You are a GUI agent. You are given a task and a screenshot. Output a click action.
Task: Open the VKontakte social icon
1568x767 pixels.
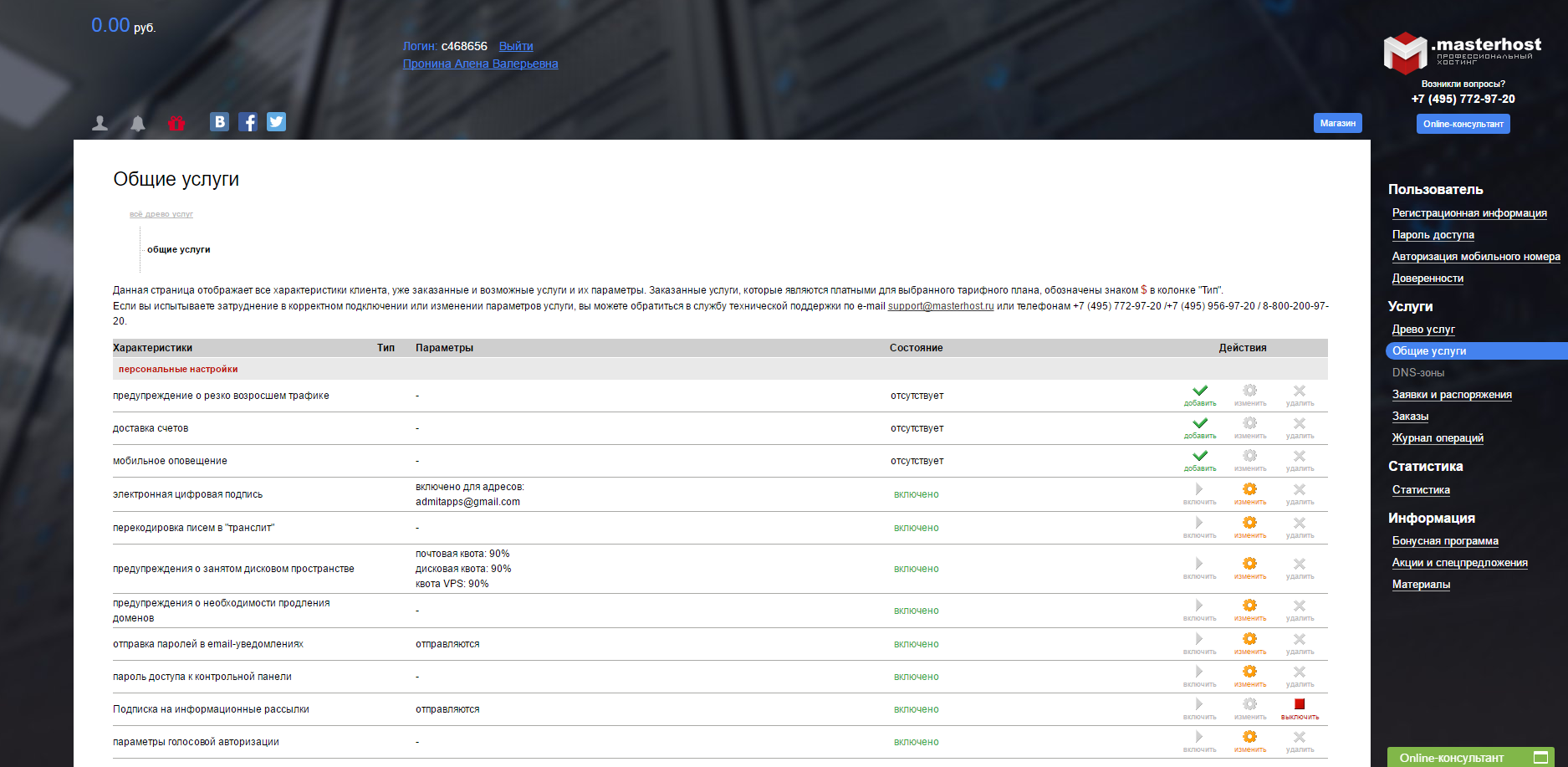click(x=219, y=122)
